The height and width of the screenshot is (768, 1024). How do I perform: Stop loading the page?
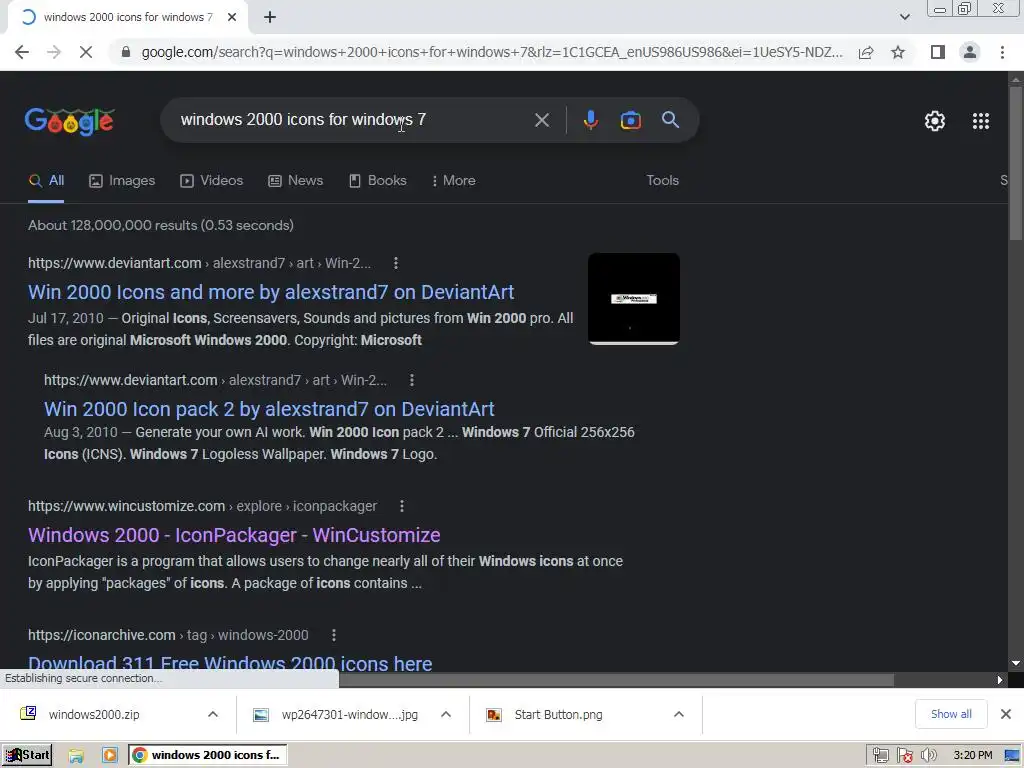point(86,52)
